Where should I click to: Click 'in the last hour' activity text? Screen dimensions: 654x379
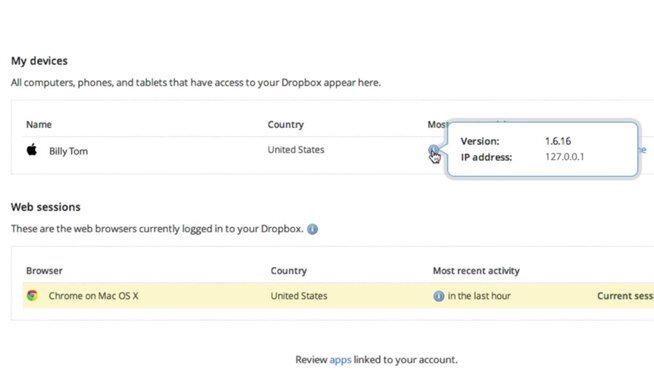click(x=479, y=296)
